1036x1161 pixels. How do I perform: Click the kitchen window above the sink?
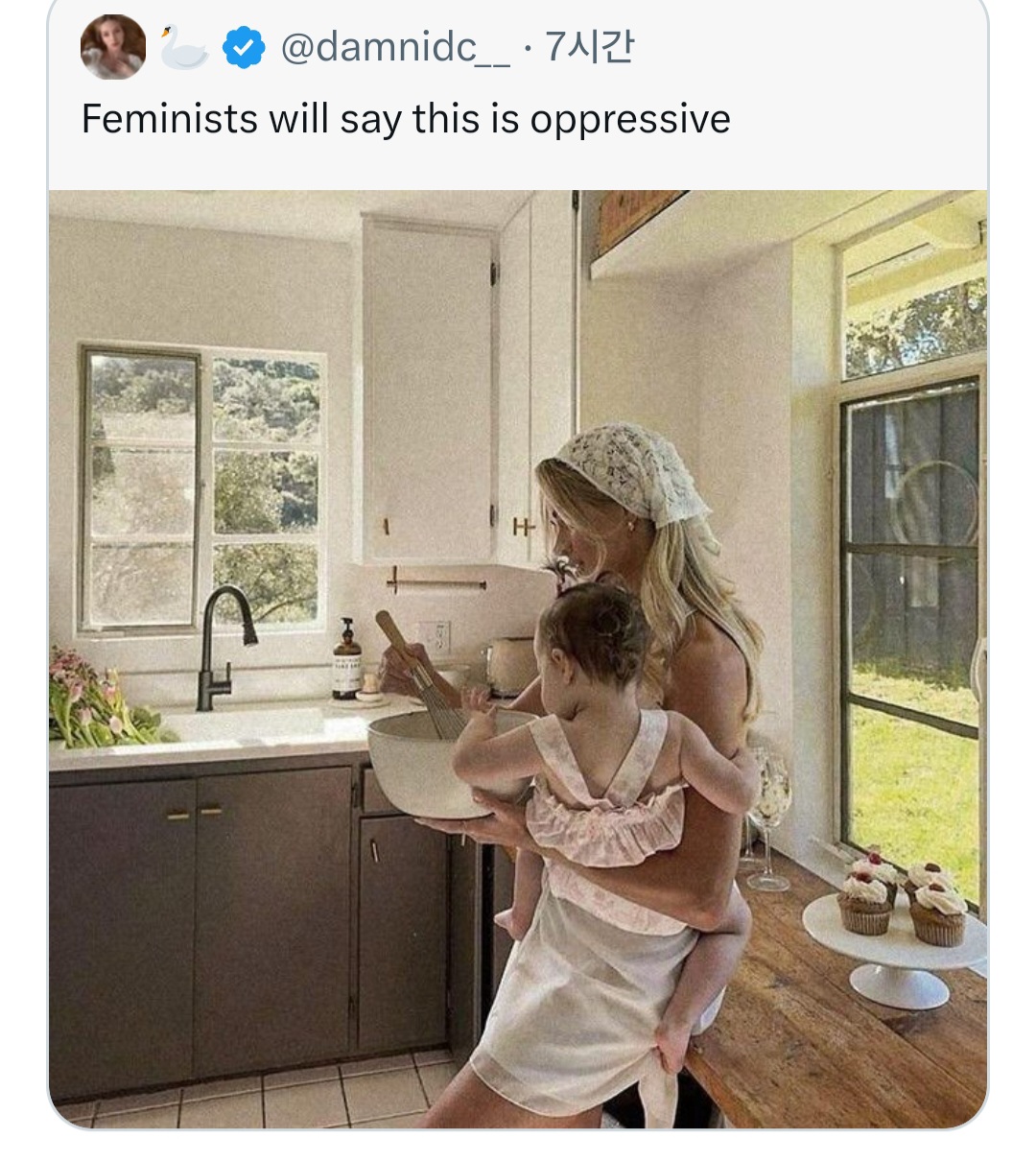[202, 490]
